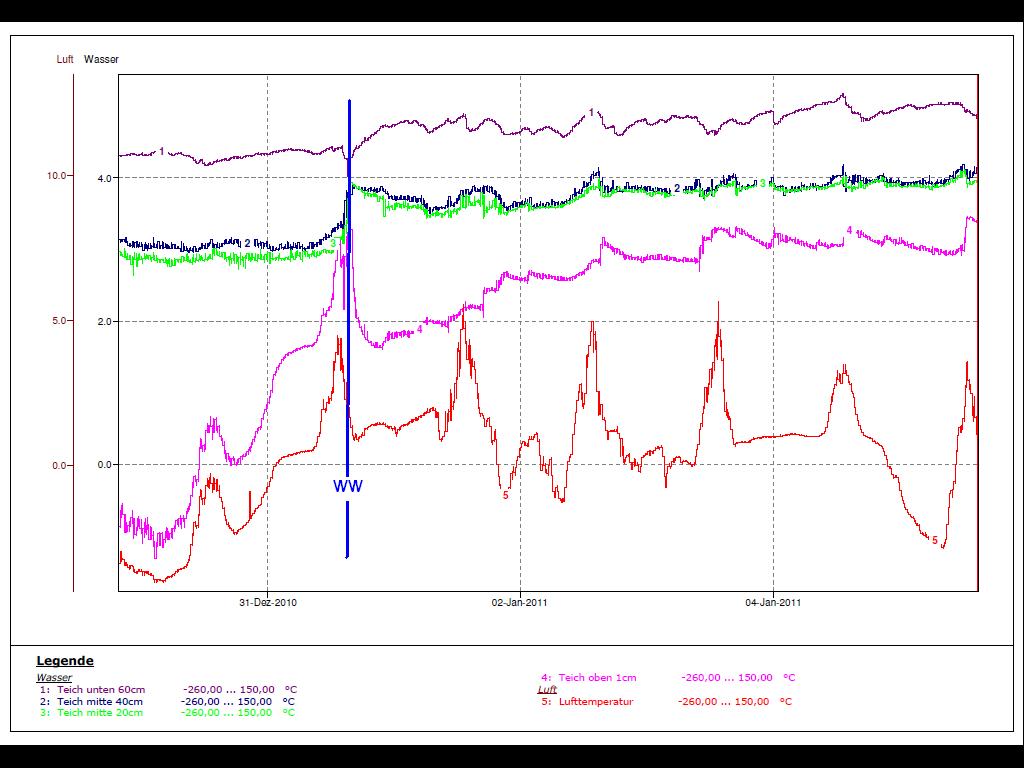Viewport: 1024px width, 768px height.
Task: Select the 5.0 value on Luft axis
Action: pos(59,321)
